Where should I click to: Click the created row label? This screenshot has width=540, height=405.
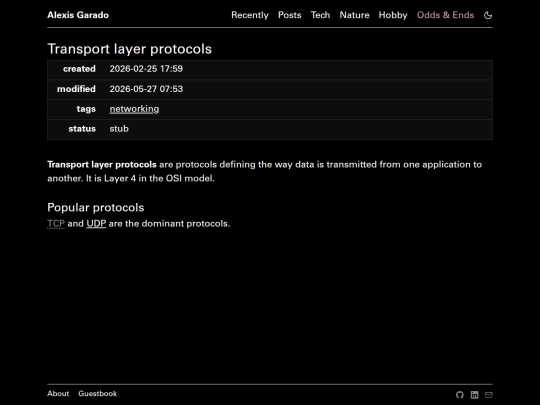tap(79, 69)
